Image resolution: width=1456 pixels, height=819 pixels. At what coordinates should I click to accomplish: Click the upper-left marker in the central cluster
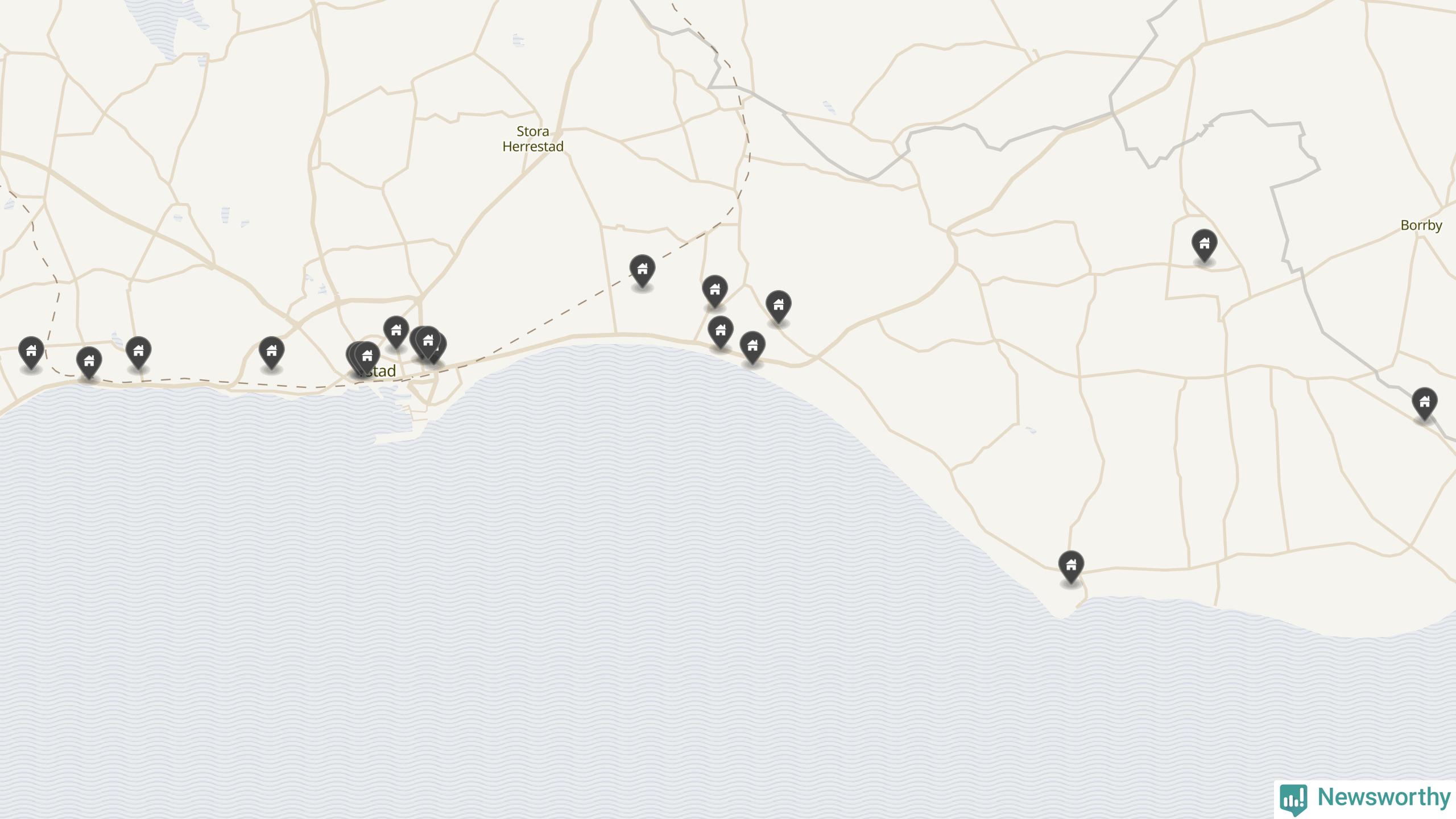(714, 292)
